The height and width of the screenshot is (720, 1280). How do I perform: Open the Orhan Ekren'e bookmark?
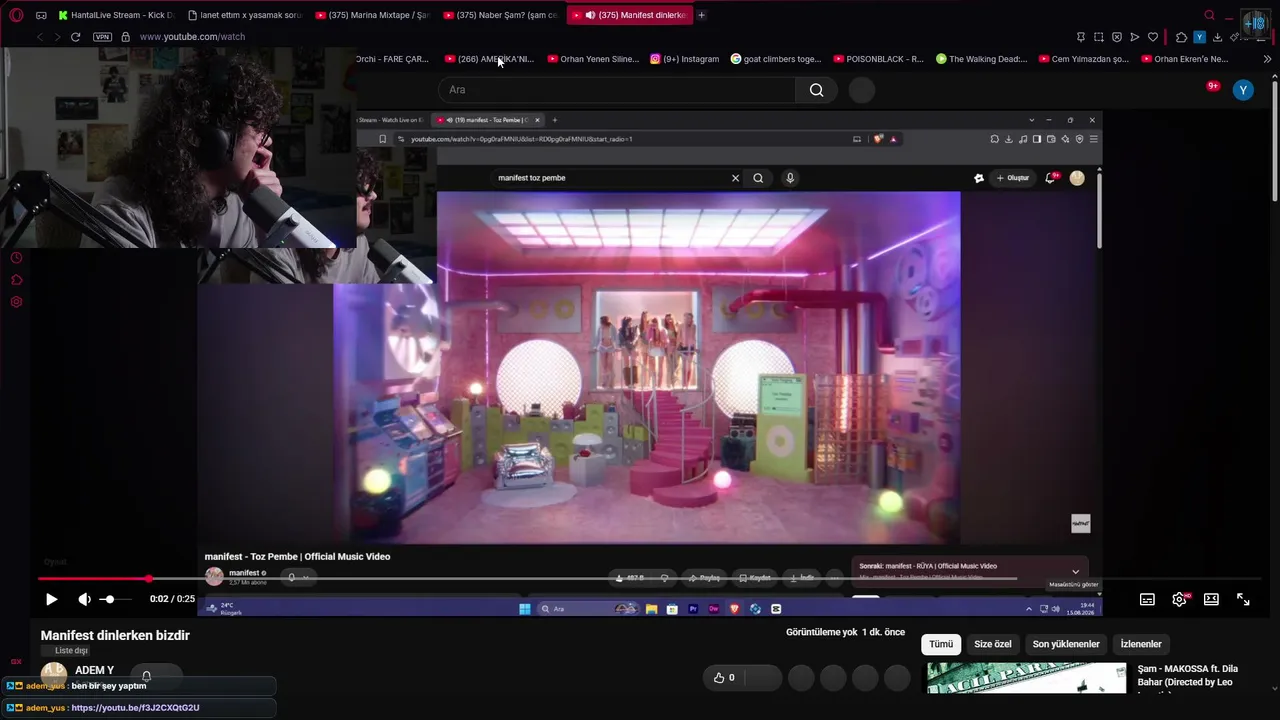point(1185,59)
